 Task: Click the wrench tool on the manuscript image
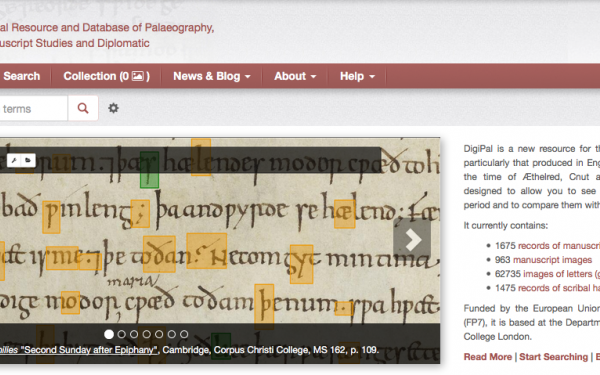coord(14,160)
